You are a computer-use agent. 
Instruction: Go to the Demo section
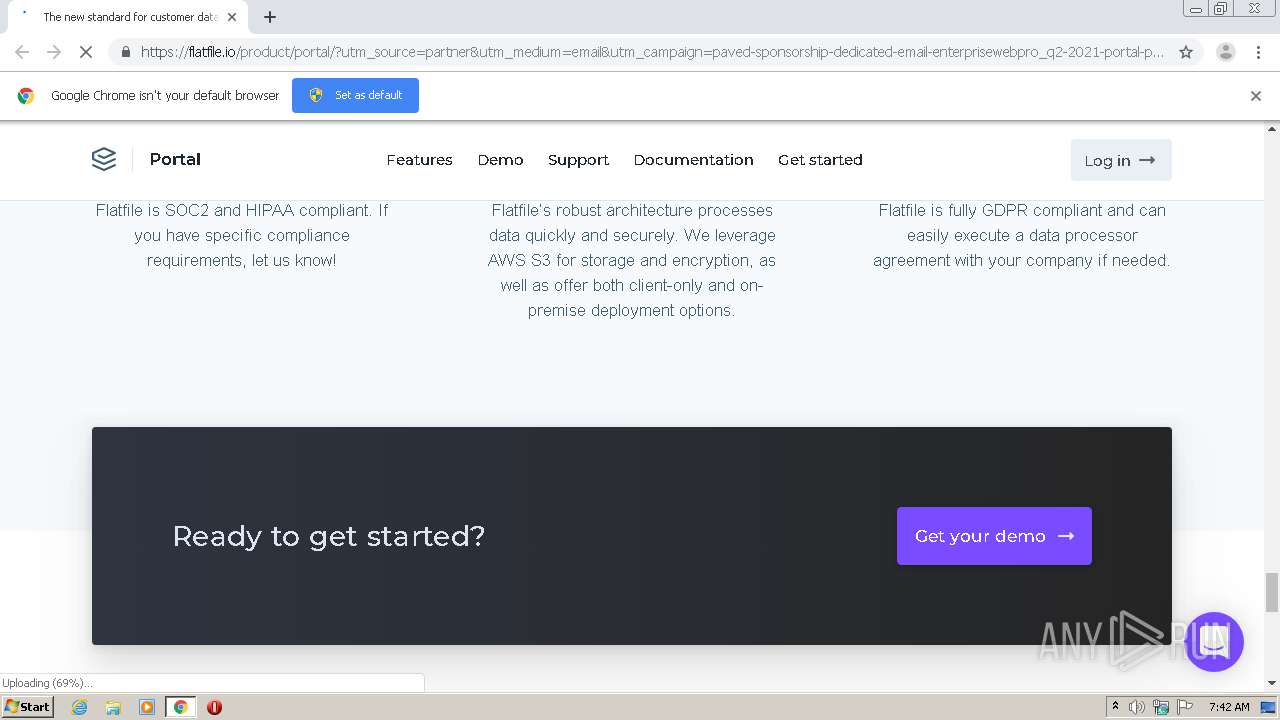tap(500, 160)
